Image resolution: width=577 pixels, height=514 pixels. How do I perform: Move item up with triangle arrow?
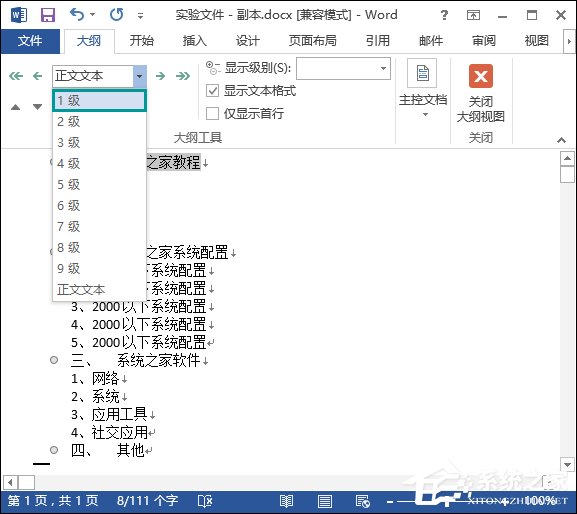pyautogui.click(x=15, y=107)
